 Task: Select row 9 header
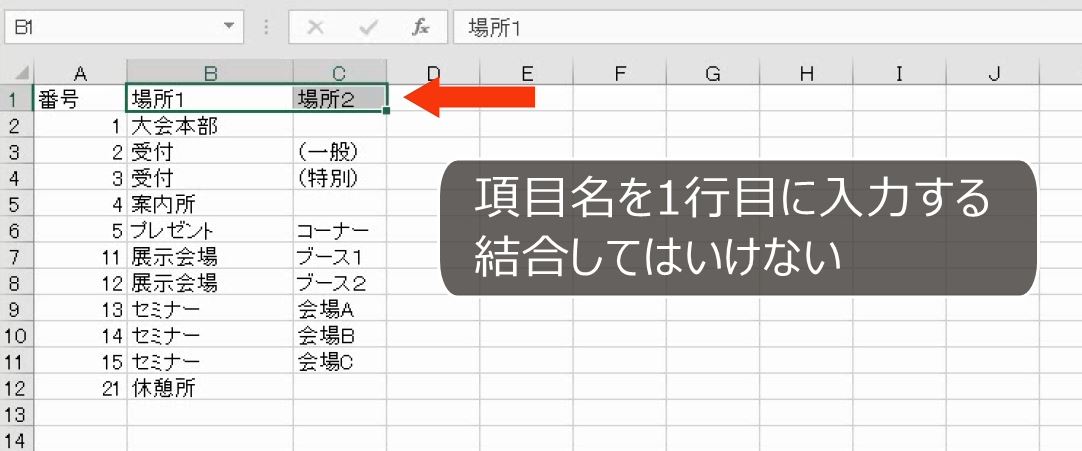[17, 309]
